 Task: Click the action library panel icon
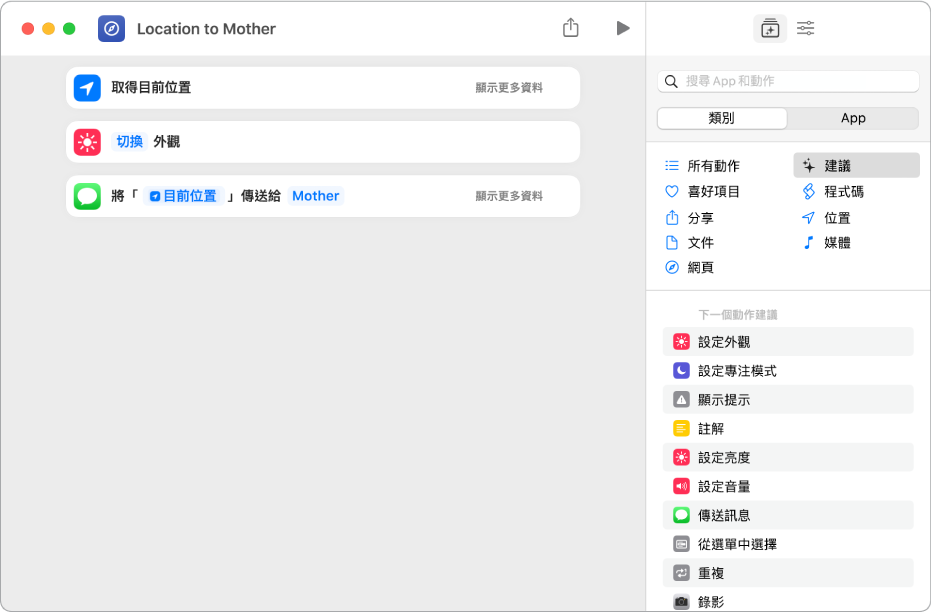769,28
